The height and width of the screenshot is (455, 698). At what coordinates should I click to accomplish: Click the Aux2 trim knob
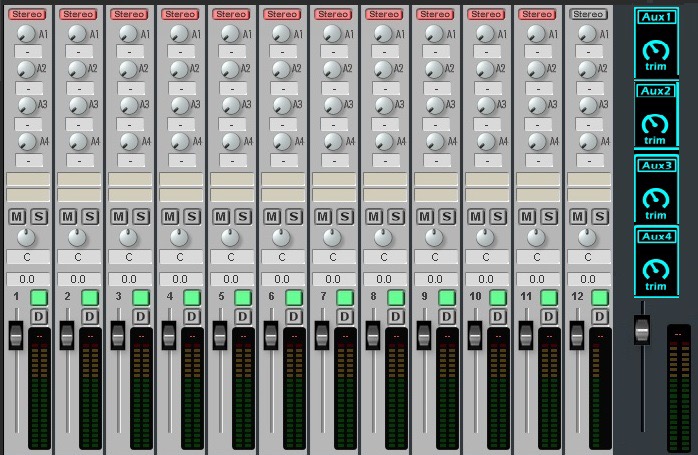pyautogui.click(x=656, y=124)
